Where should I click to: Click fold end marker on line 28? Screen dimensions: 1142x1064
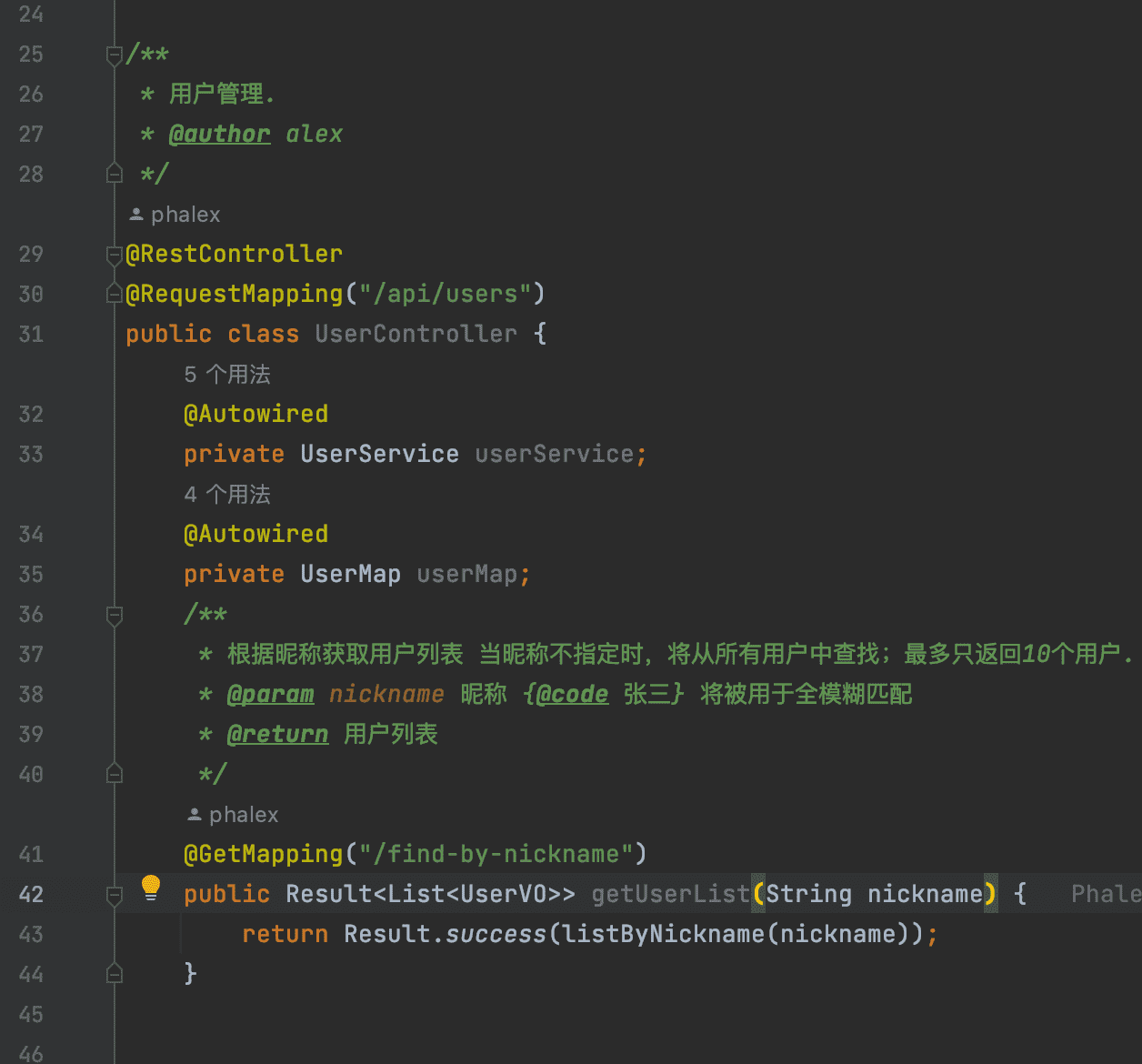(x=115, y=173)
